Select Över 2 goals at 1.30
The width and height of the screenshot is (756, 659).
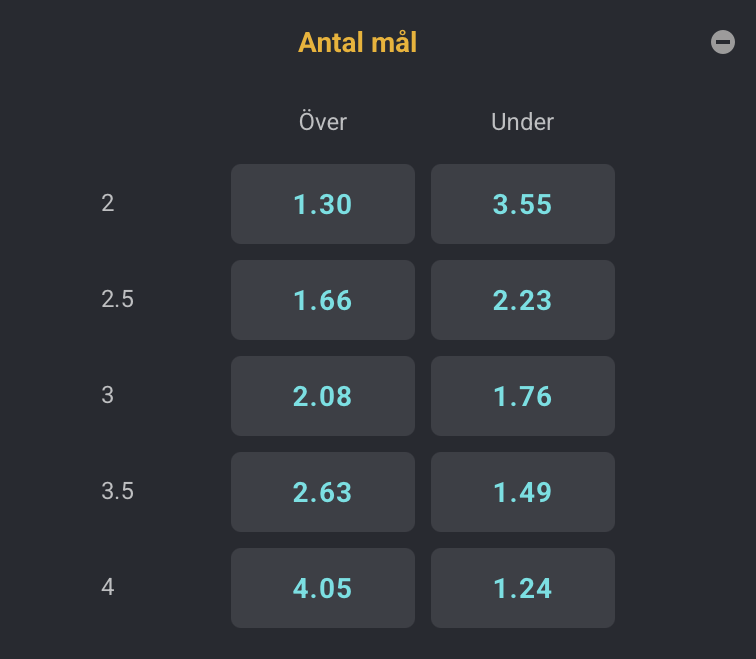[323, 204]
